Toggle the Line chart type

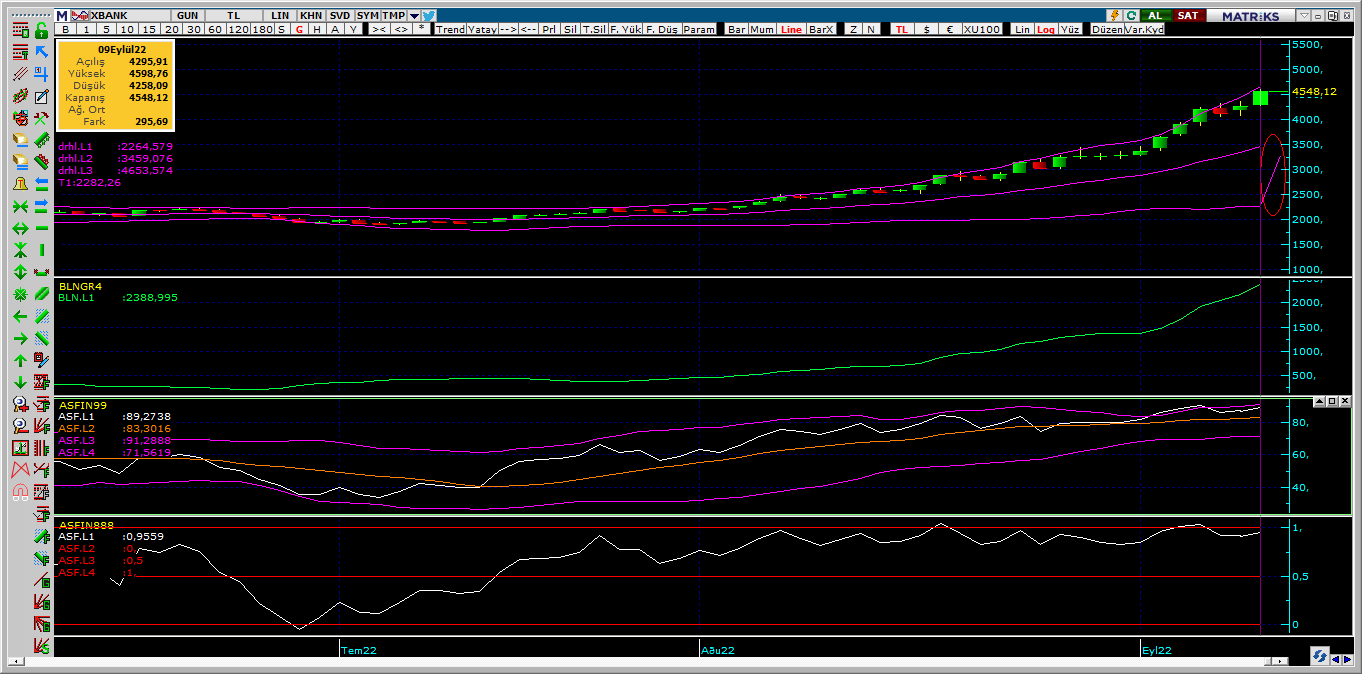coord(791,30)
